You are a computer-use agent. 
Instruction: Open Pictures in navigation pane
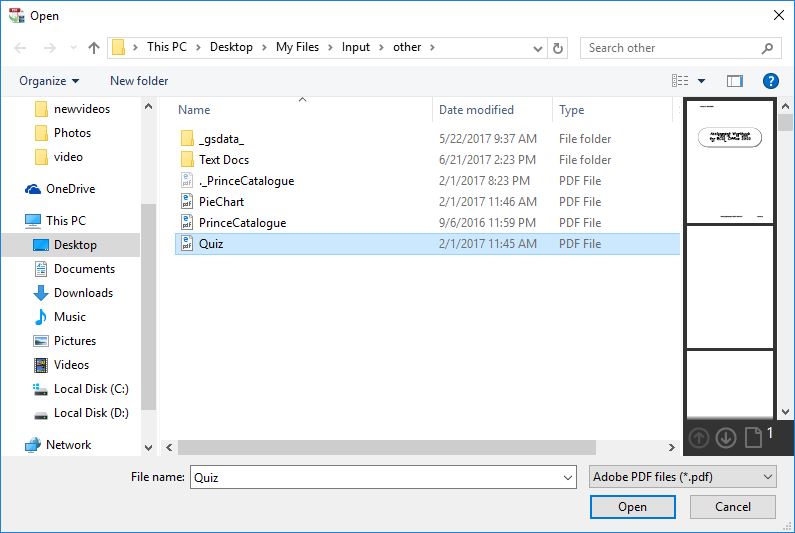pyautogui.click(x=64, y=341)
